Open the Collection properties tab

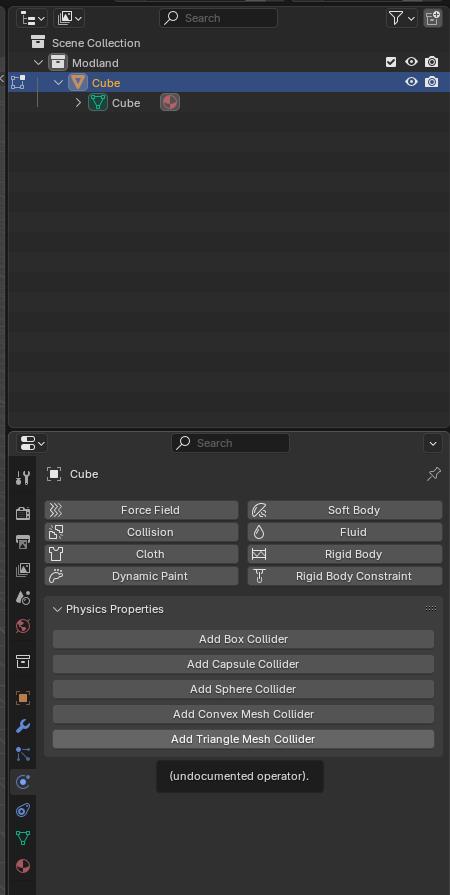point(23,662)
